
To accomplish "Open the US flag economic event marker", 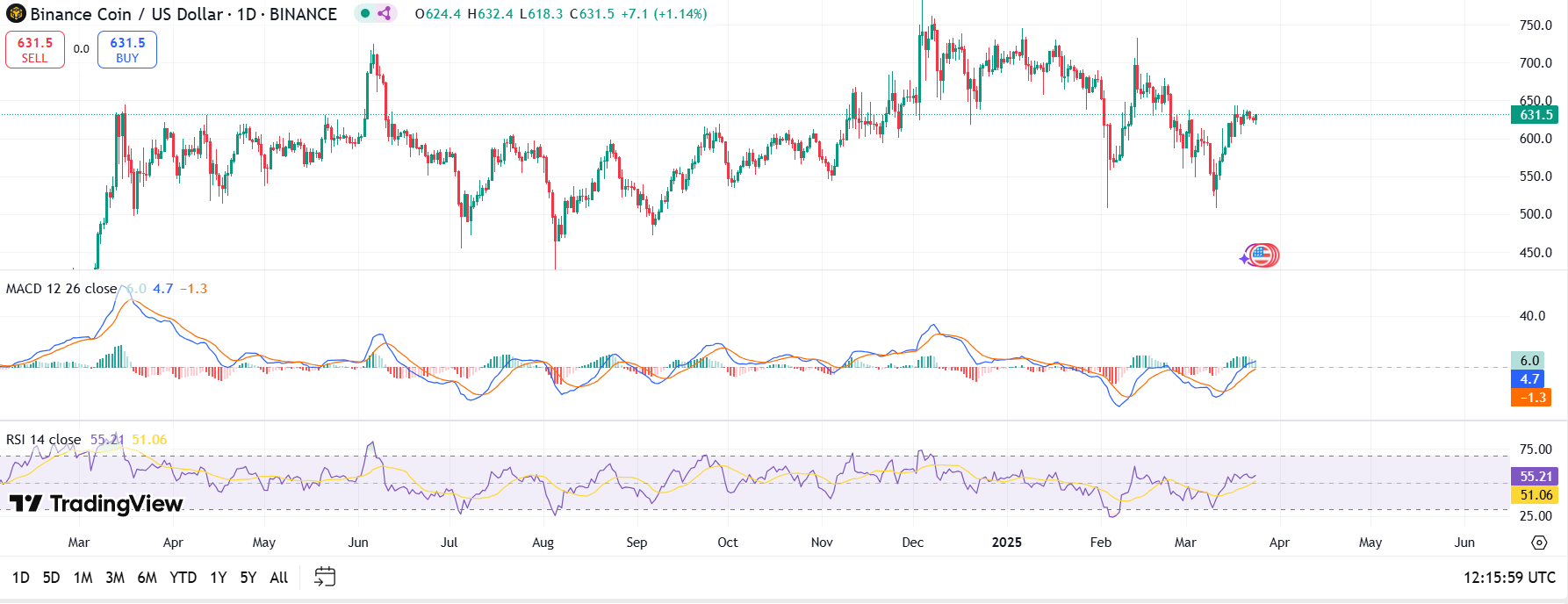I will pos(1262,255).
